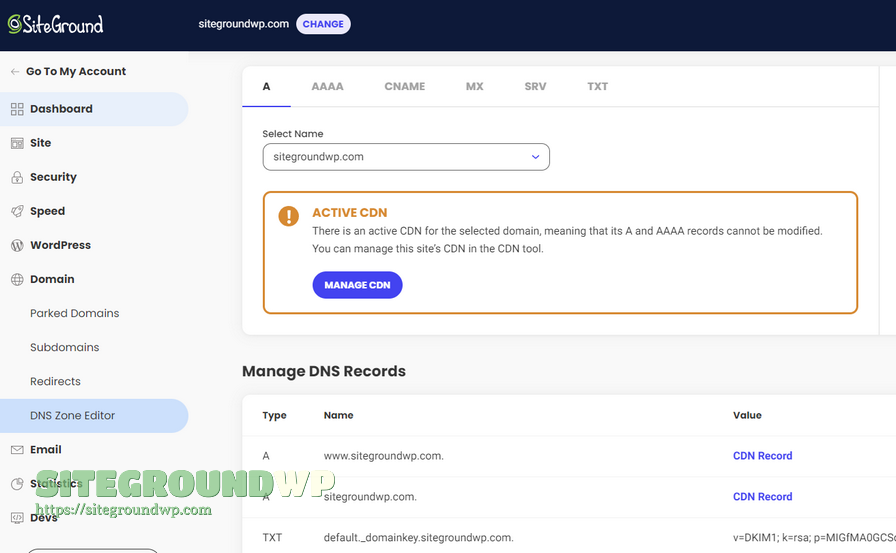The image size is (896, 553).
Task: Open CDN Record link for sitegroundwp.com.
Action: point(762,496)
